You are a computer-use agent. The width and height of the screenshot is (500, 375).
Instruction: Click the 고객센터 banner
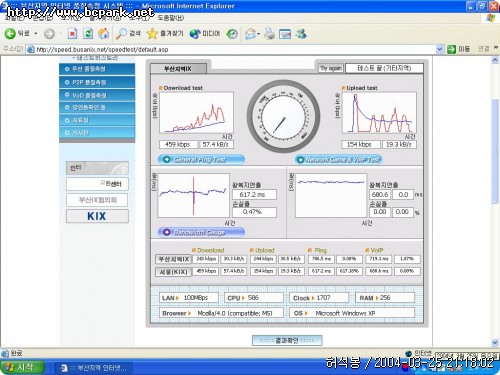coord(97,184)
